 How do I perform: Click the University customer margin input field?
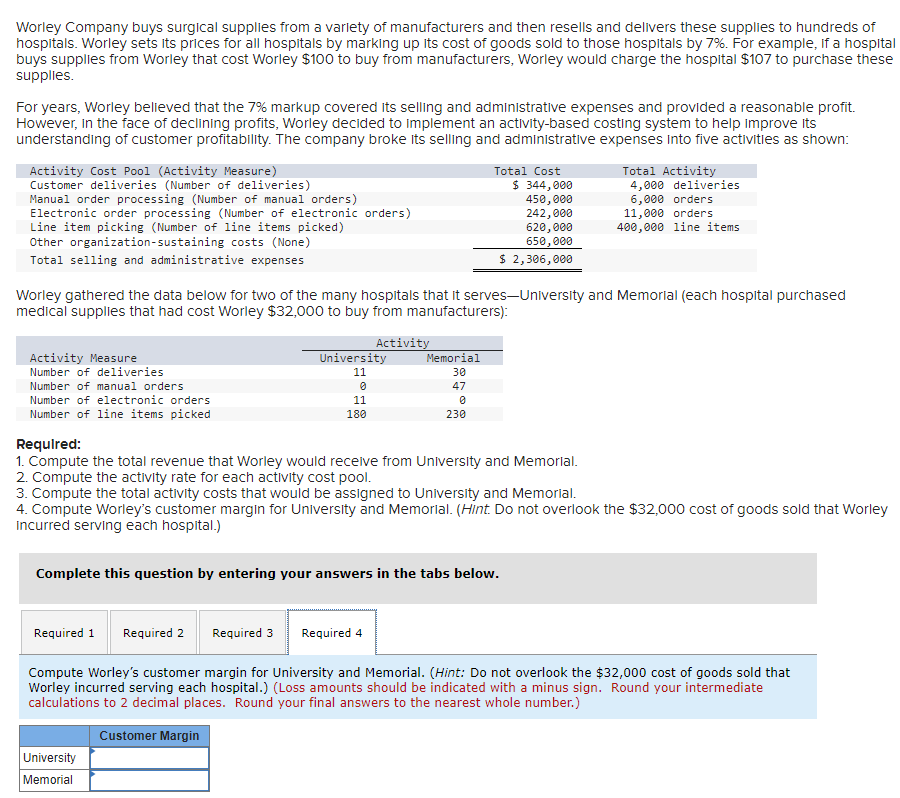(149, 758)
